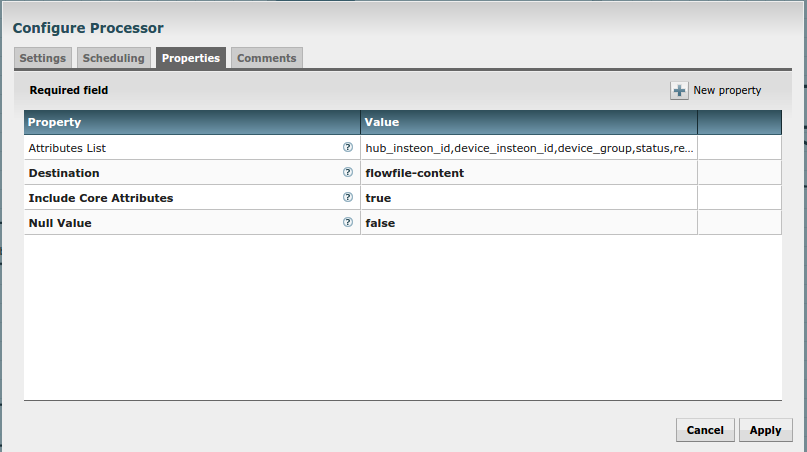Click help icon for Include Core Attributes

(348, 198)
